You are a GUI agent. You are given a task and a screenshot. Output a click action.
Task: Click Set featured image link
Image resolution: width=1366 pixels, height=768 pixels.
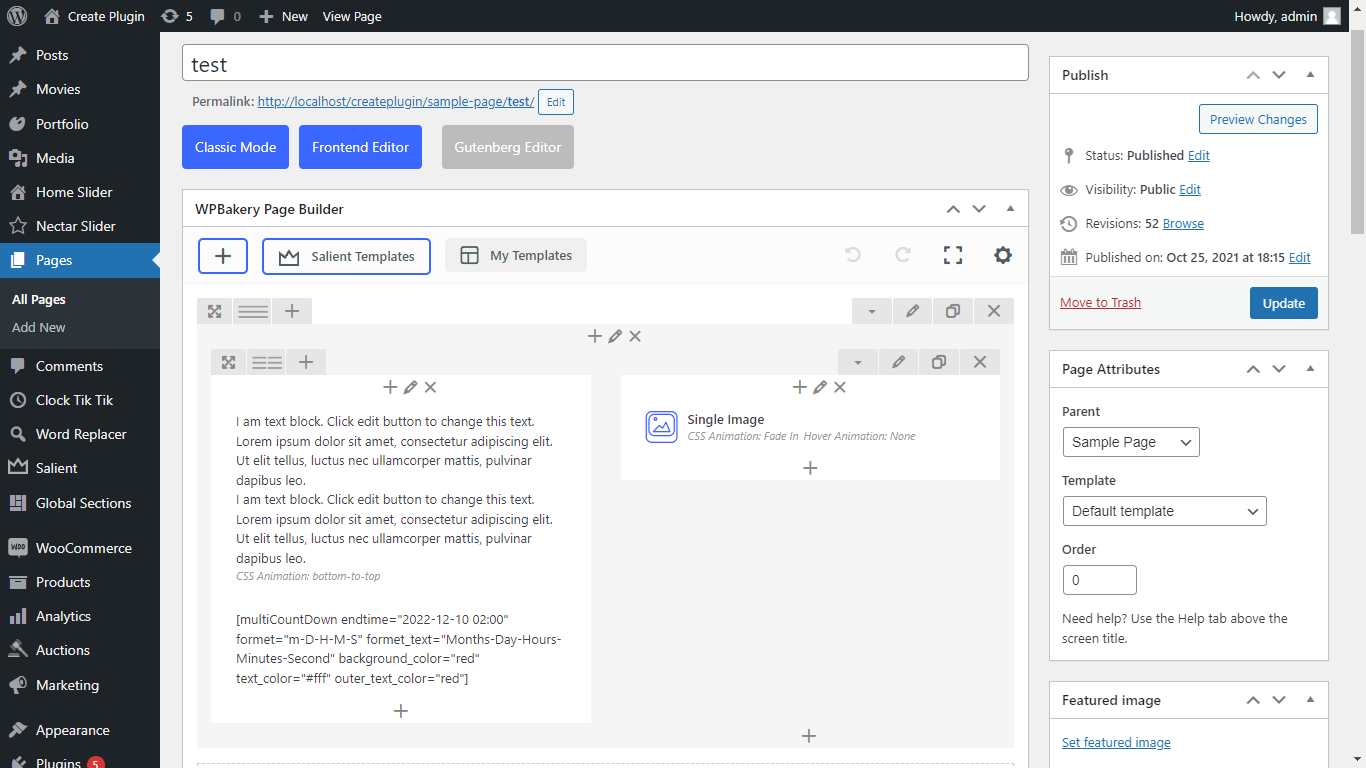(x=1116, y=743)
